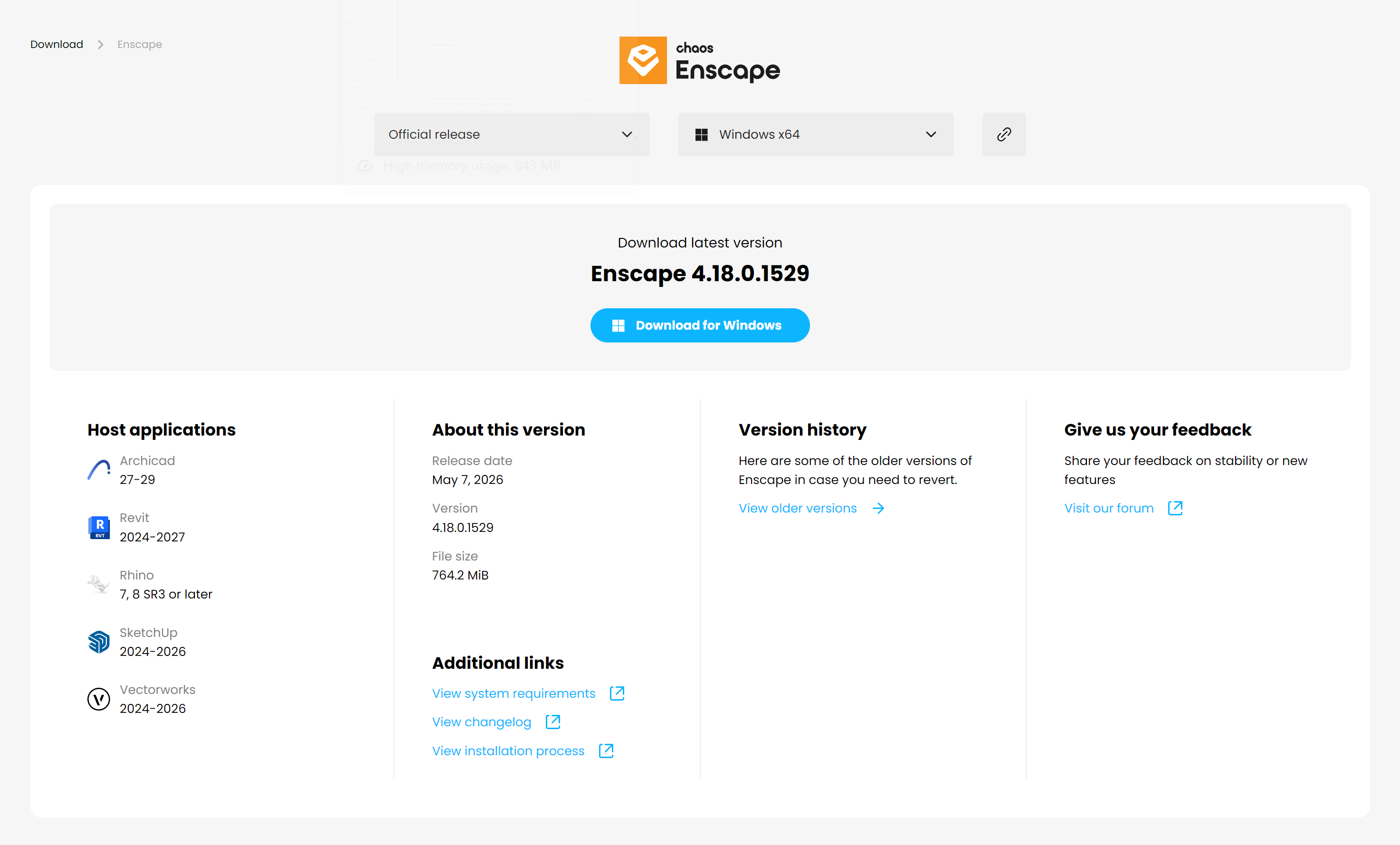Screen dimensions: 1400x845
Task: Click the Revit versions 2024-2027 text
Action: click(x=152, y=537)
